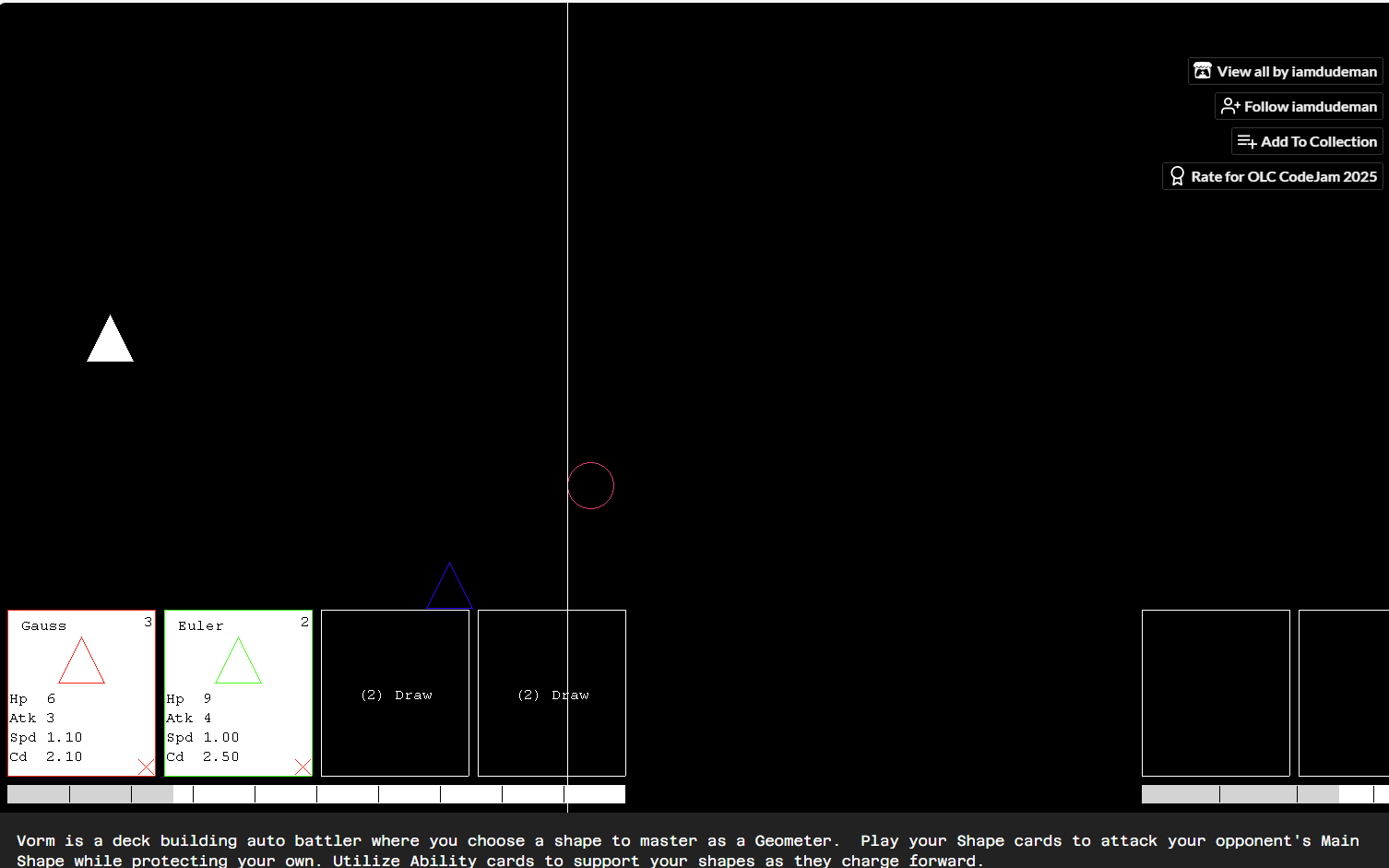Screen dimensions: 1389x868
Task: Click the green triangle on Euler card
Action: pos(238,660)
